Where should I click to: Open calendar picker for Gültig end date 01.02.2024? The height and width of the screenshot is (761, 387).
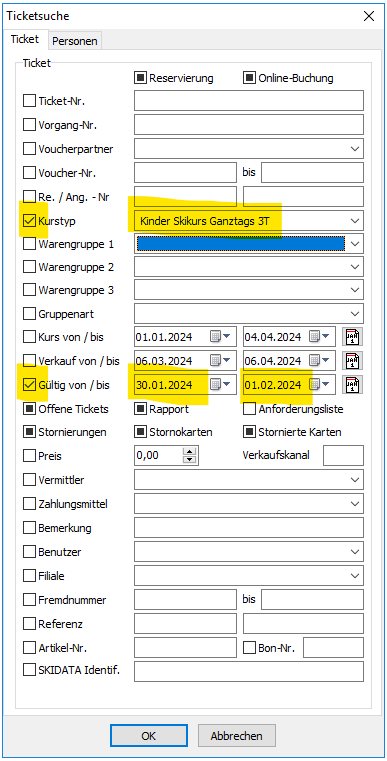[x=320, y=385]
